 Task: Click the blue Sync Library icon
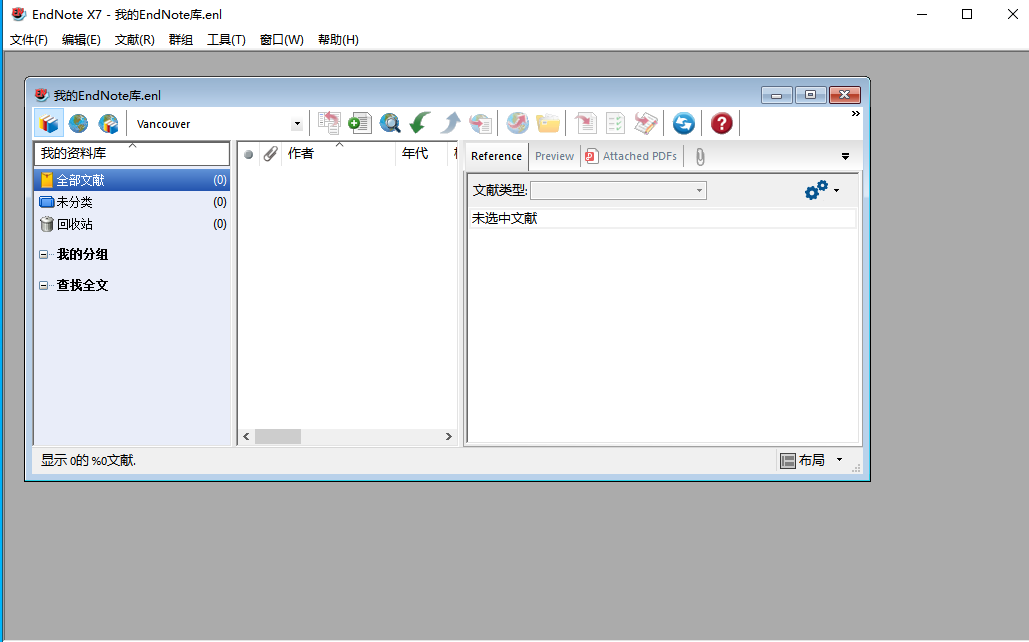(x=683, y=123)
